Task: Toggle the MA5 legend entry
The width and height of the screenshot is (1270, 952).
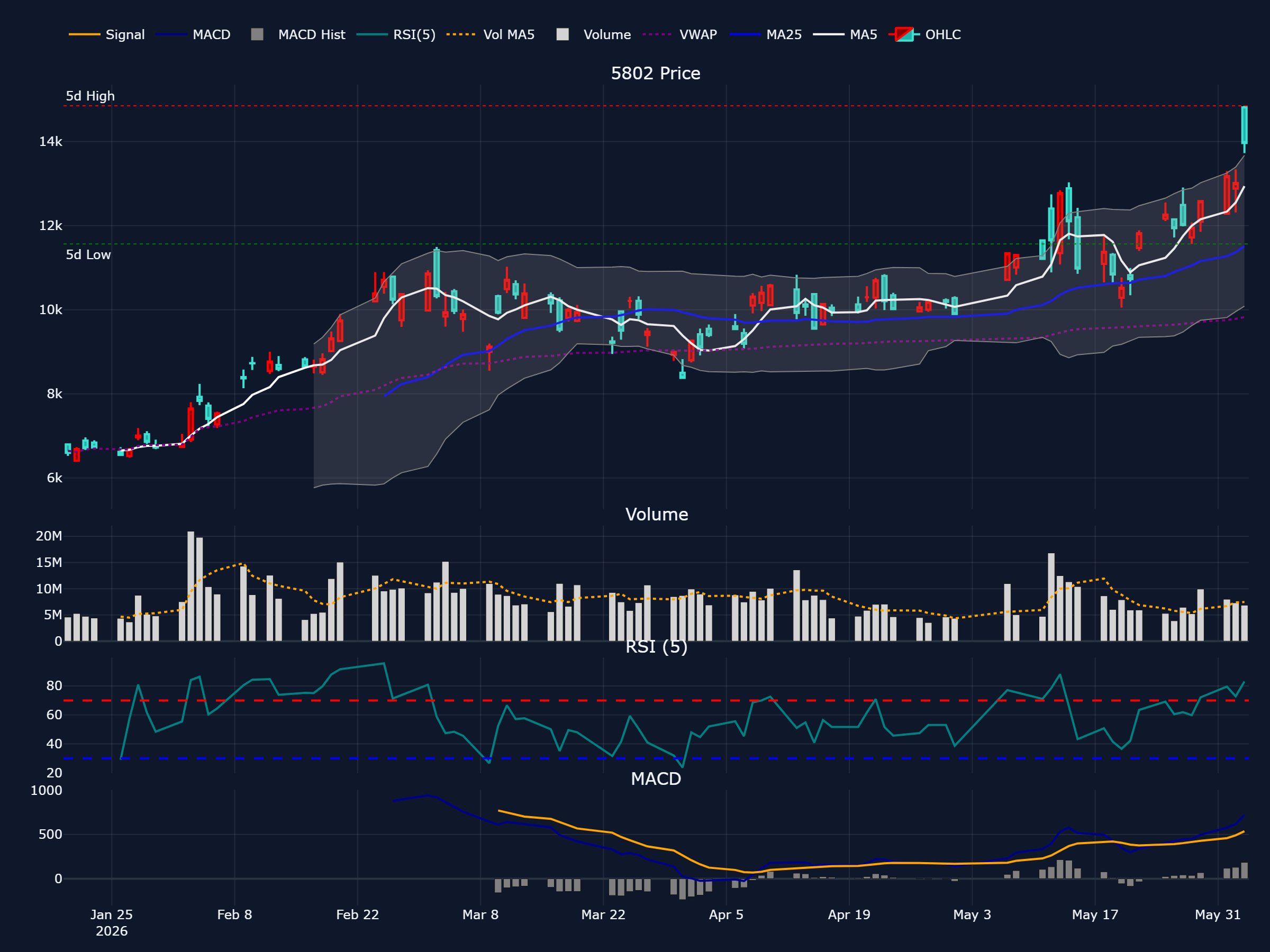Action: tap(845, 34)
